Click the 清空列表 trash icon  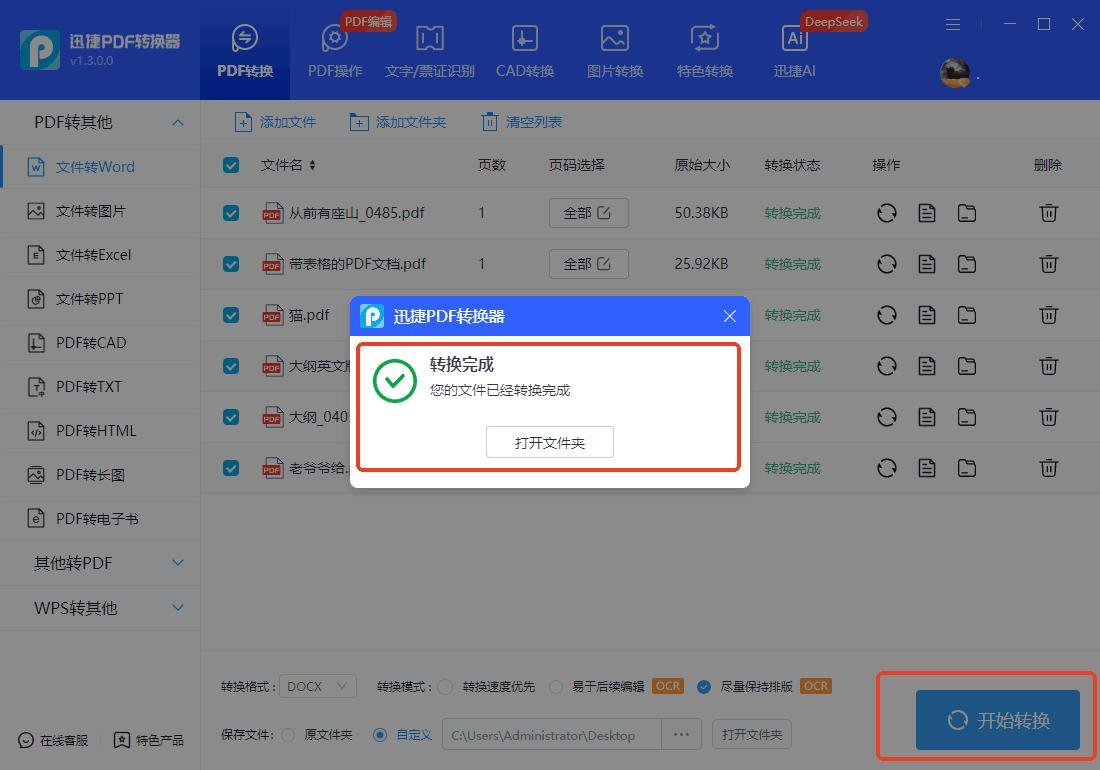click(x=489, y=122)
